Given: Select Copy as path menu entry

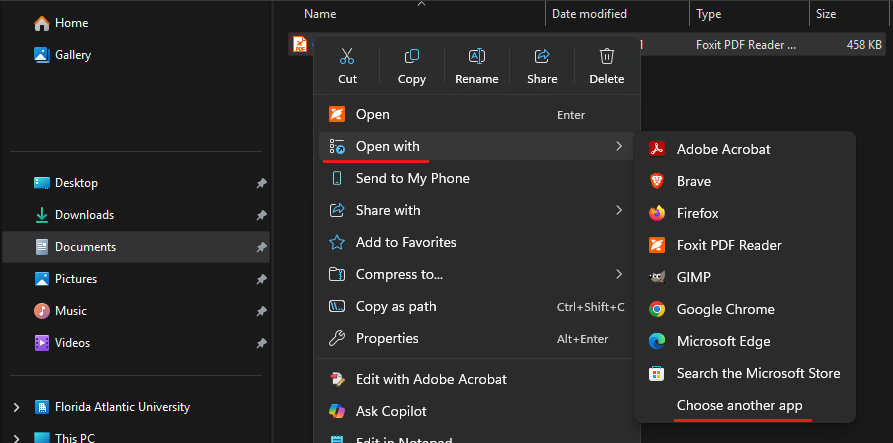Looking at the screenshot, I should tap(396, 306).
